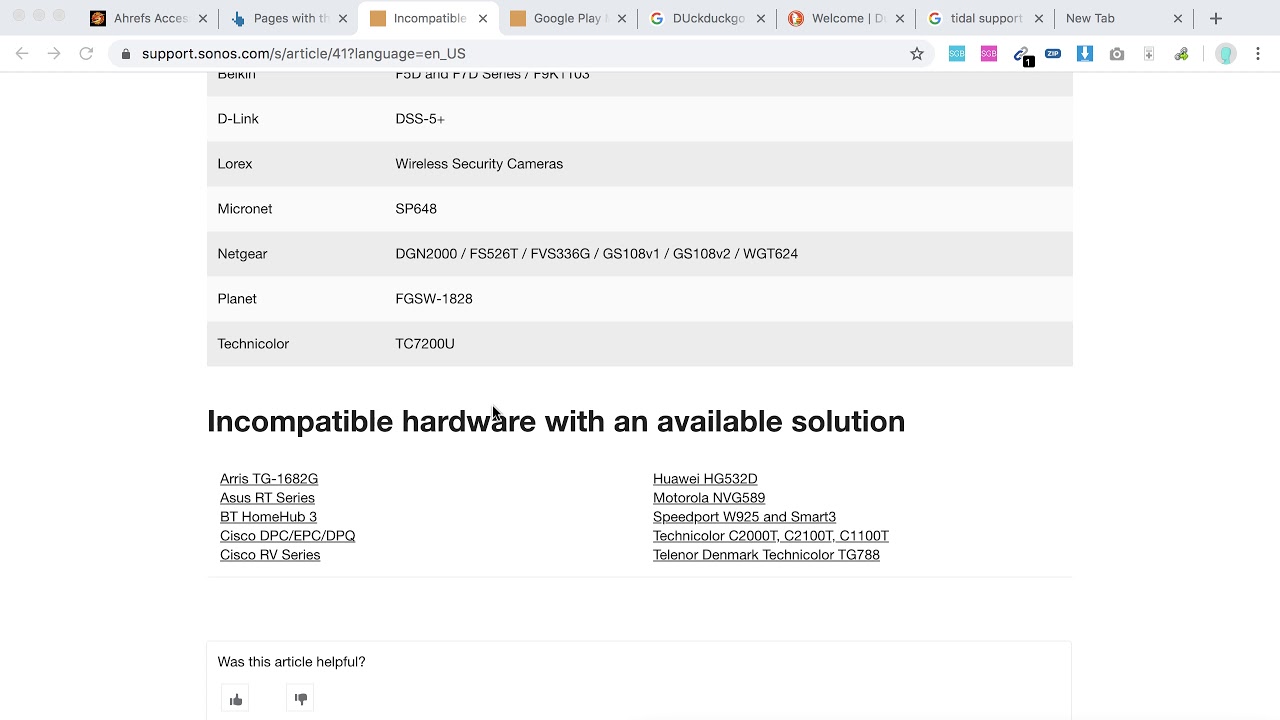The image size is (1280, 720).
Task: Select the TC7200U model cell
Action: point(425,344)
